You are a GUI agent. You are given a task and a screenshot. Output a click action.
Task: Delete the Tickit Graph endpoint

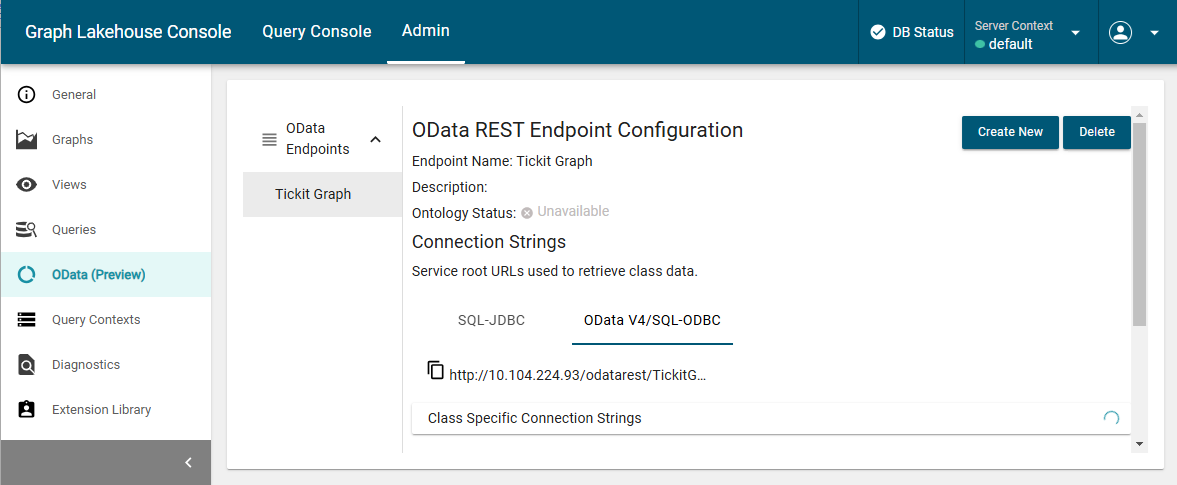point(1096,132)
